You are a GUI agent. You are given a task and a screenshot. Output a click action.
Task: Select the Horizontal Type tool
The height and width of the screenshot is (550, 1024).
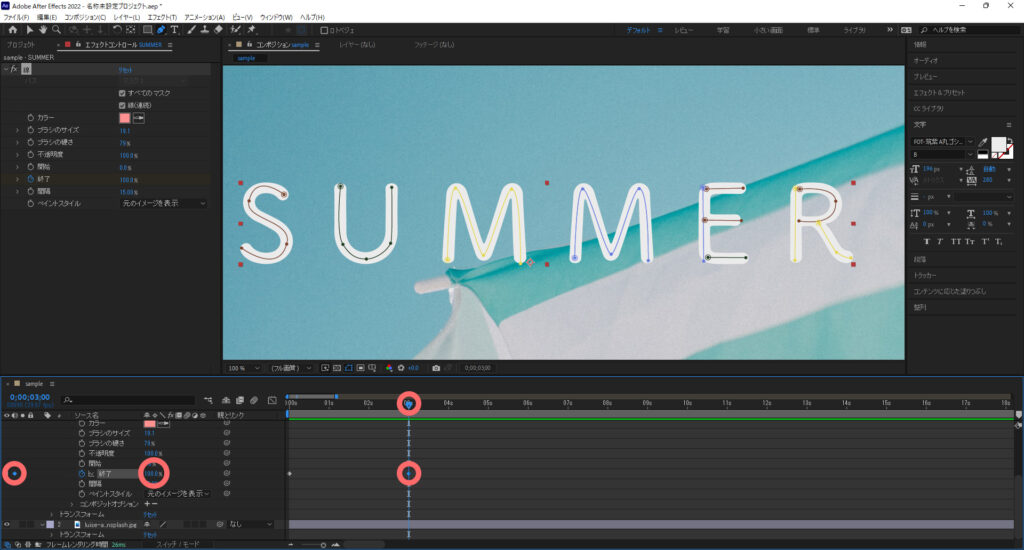point(175,30)
